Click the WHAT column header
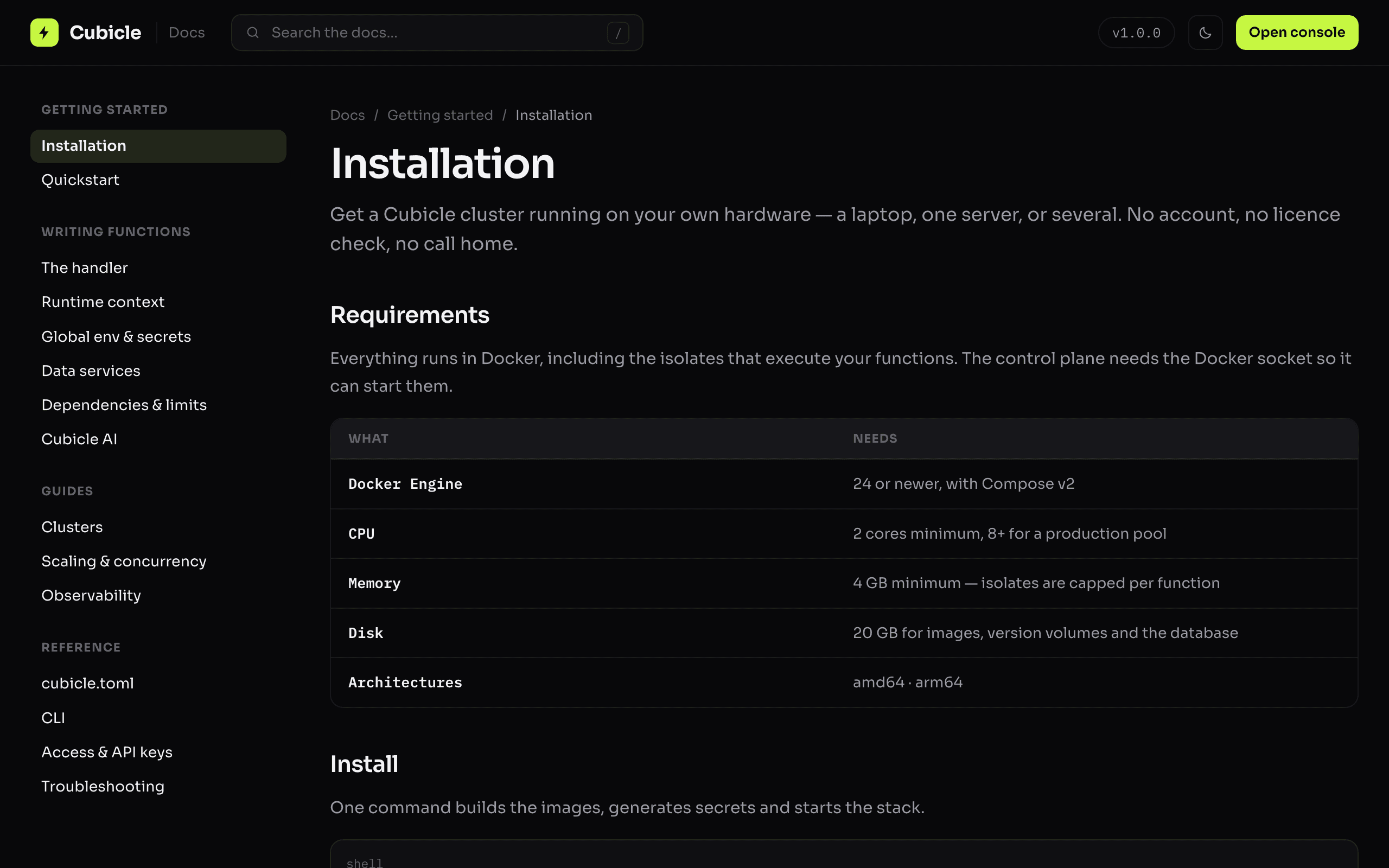The image size is (1389, 868). tap(368, 438)
